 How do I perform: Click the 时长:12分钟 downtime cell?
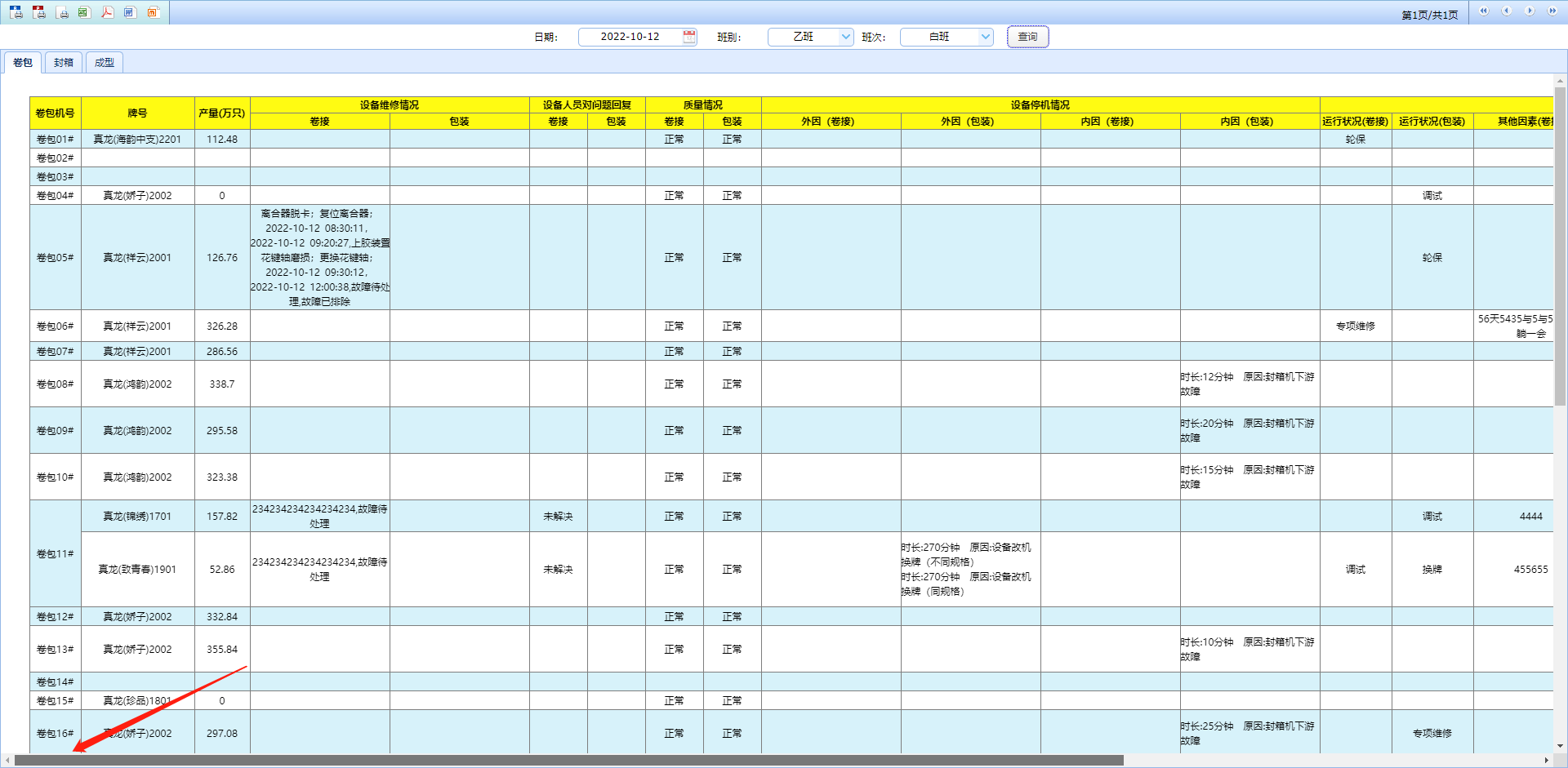(1250, 384)
